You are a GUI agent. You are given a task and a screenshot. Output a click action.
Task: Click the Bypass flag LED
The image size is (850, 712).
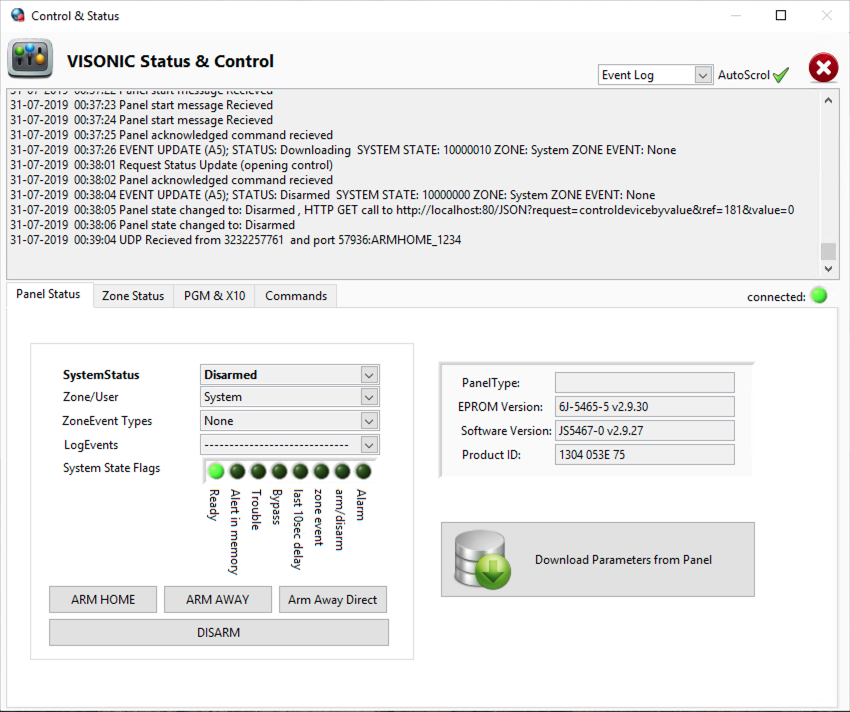[279, 471]
